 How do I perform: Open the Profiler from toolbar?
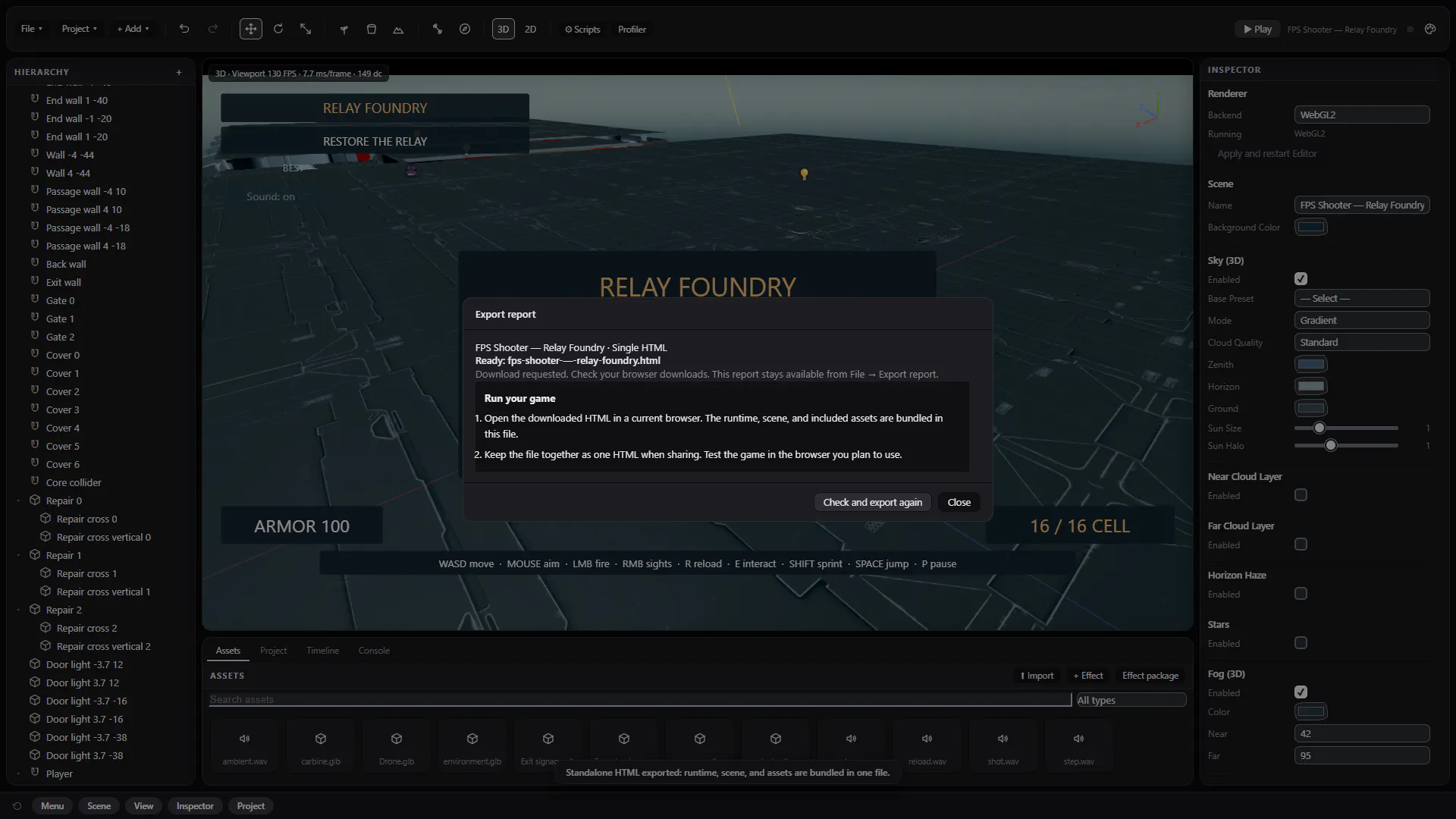click(x=632, y=29)
